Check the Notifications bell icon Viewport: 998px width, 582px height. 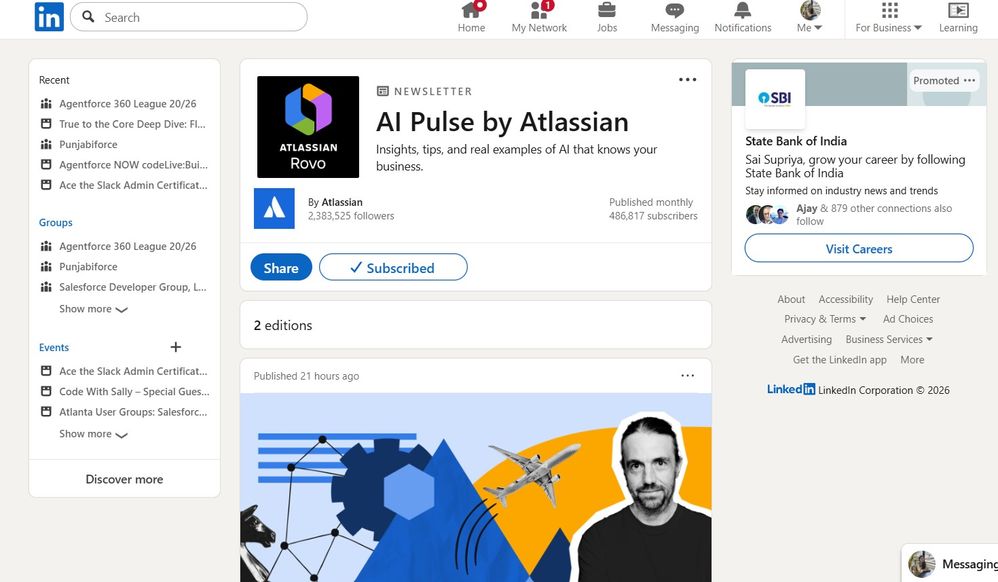tap(742, 10)
